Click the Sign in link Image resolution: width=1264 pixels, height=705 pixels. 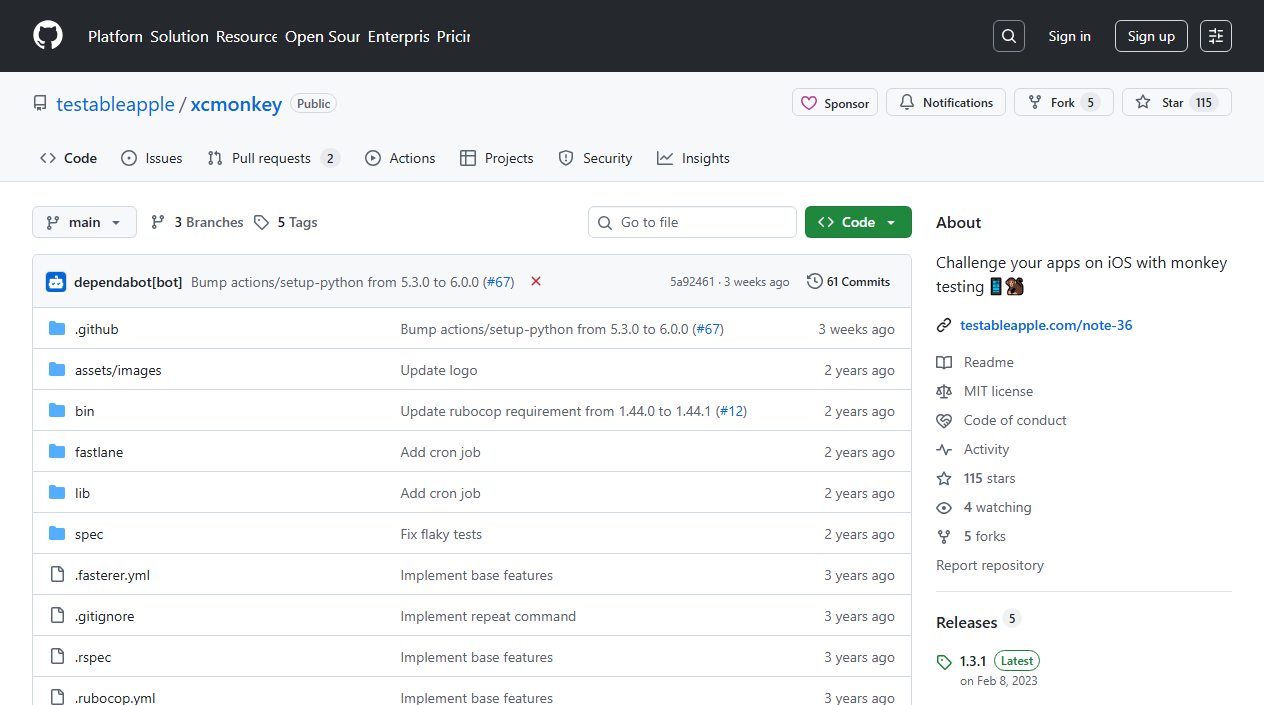coord(1069,36)
